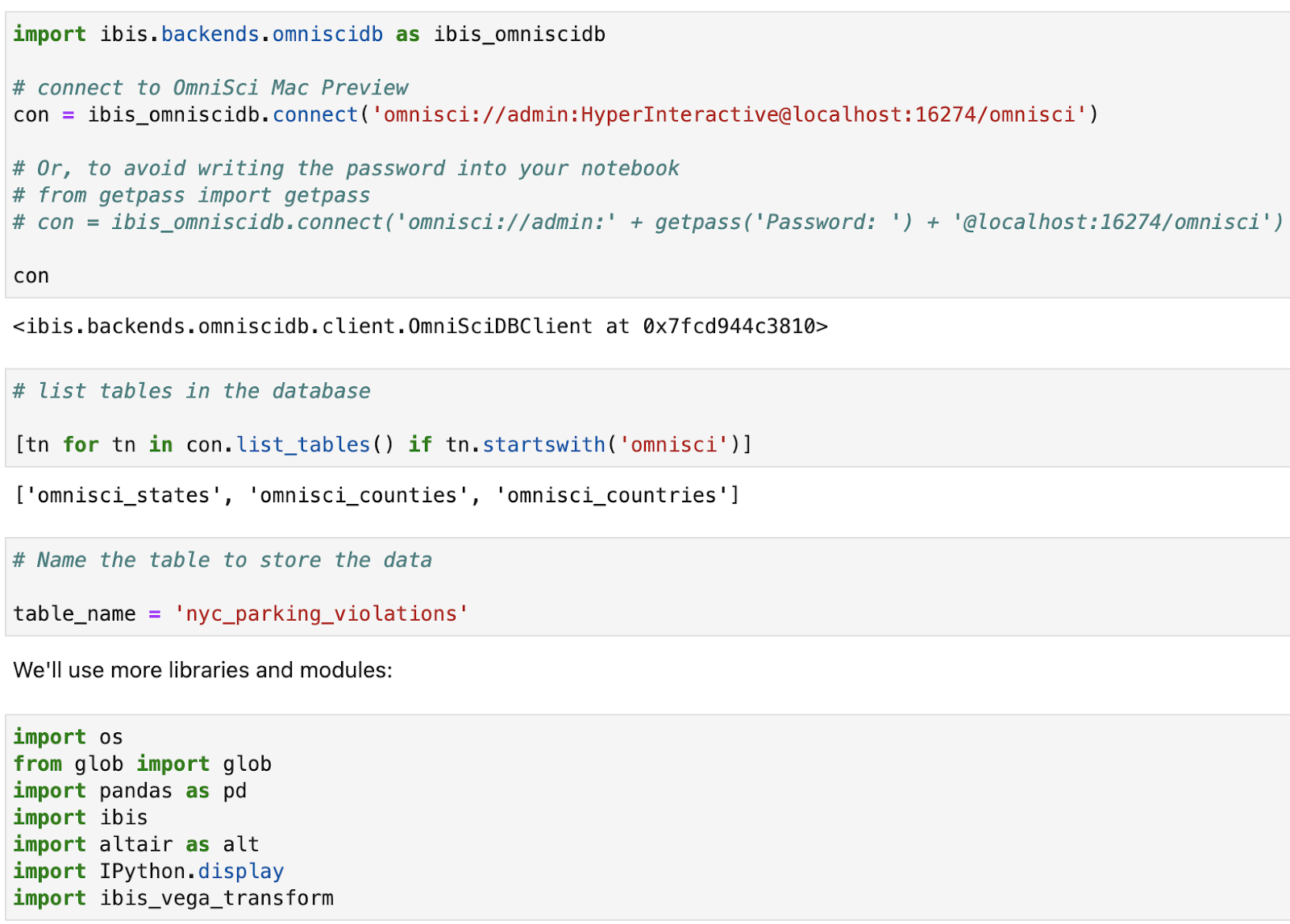Click the omnisci_states output entry
The width and height of the screenshot is (1290, 924).
click(x=124, y=496)
